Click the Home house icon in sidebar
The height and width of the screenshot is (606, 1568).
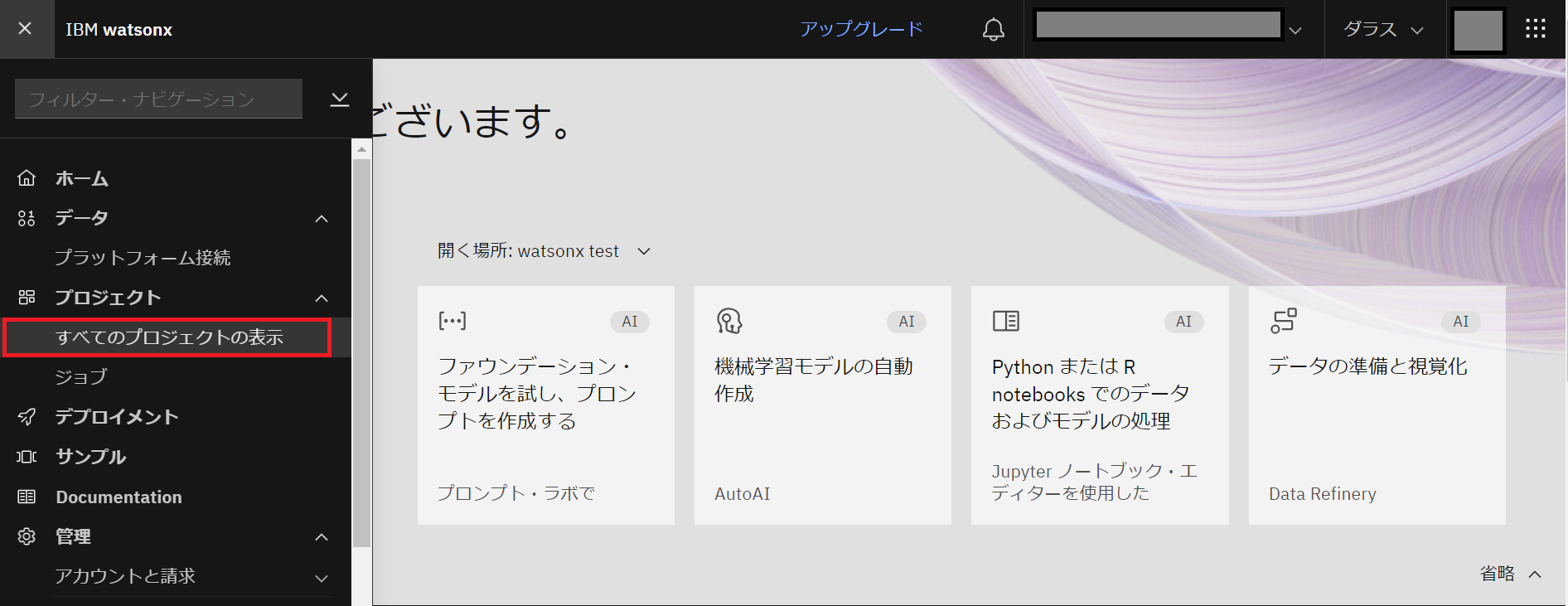click(x=27, y=178)
